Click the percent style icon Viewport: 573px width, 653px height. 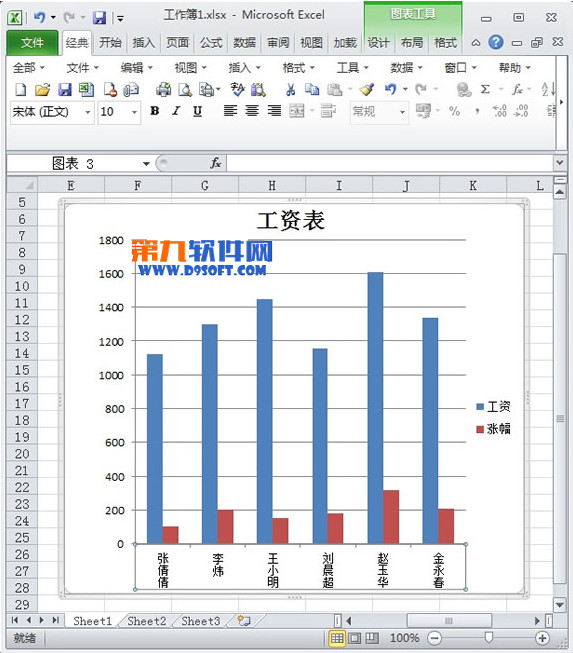click(454, 111)
